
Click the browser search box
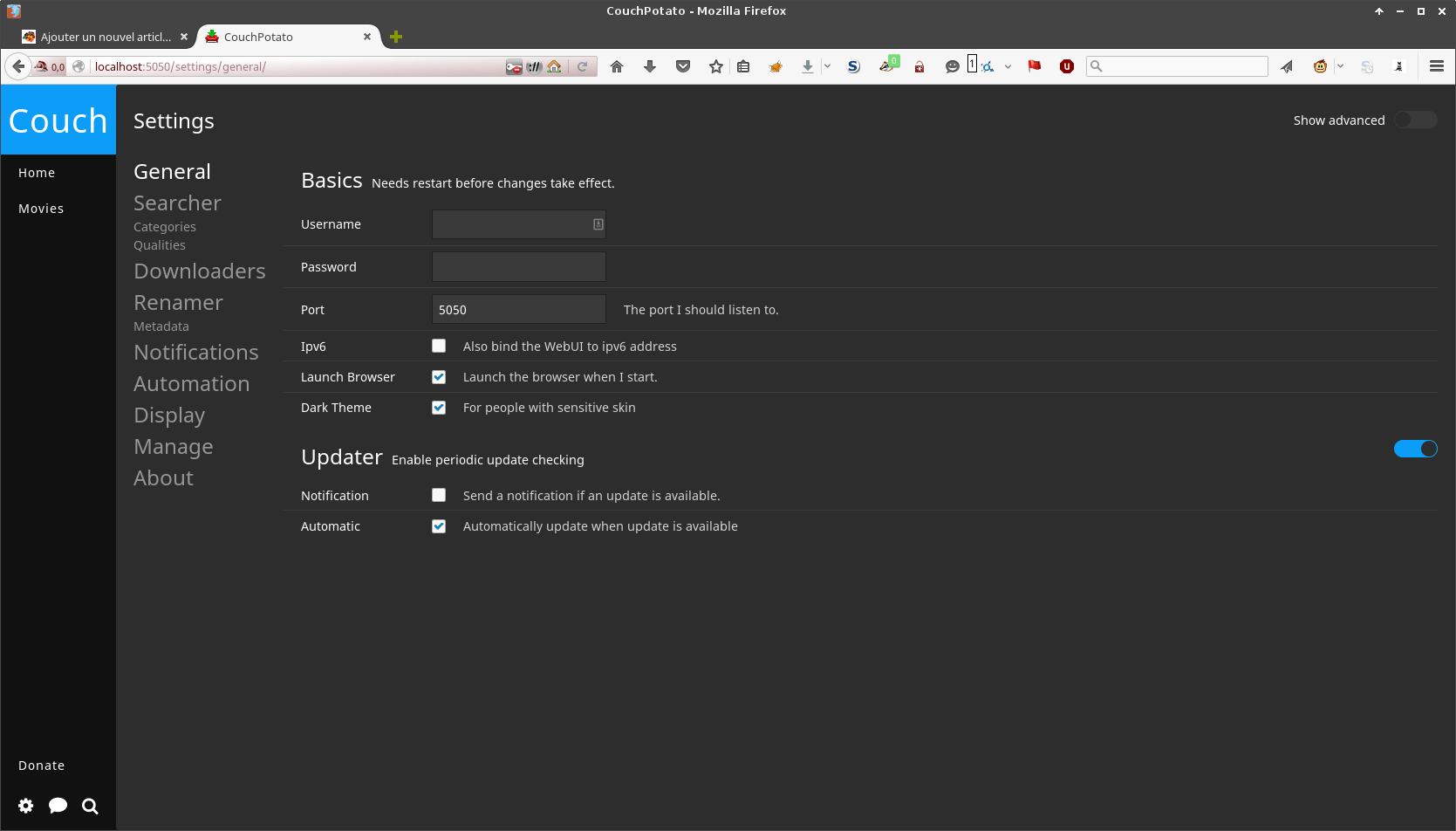pyautogui.click(x=1177, y=66)
